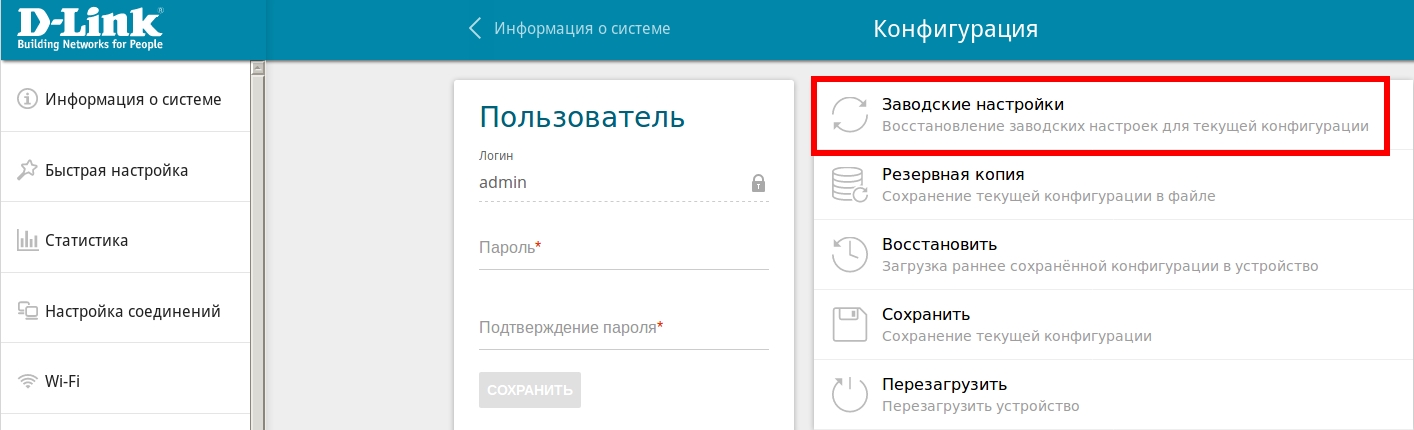
Task: Click the quick setup wand icon
Action: [x=27, y=170]
